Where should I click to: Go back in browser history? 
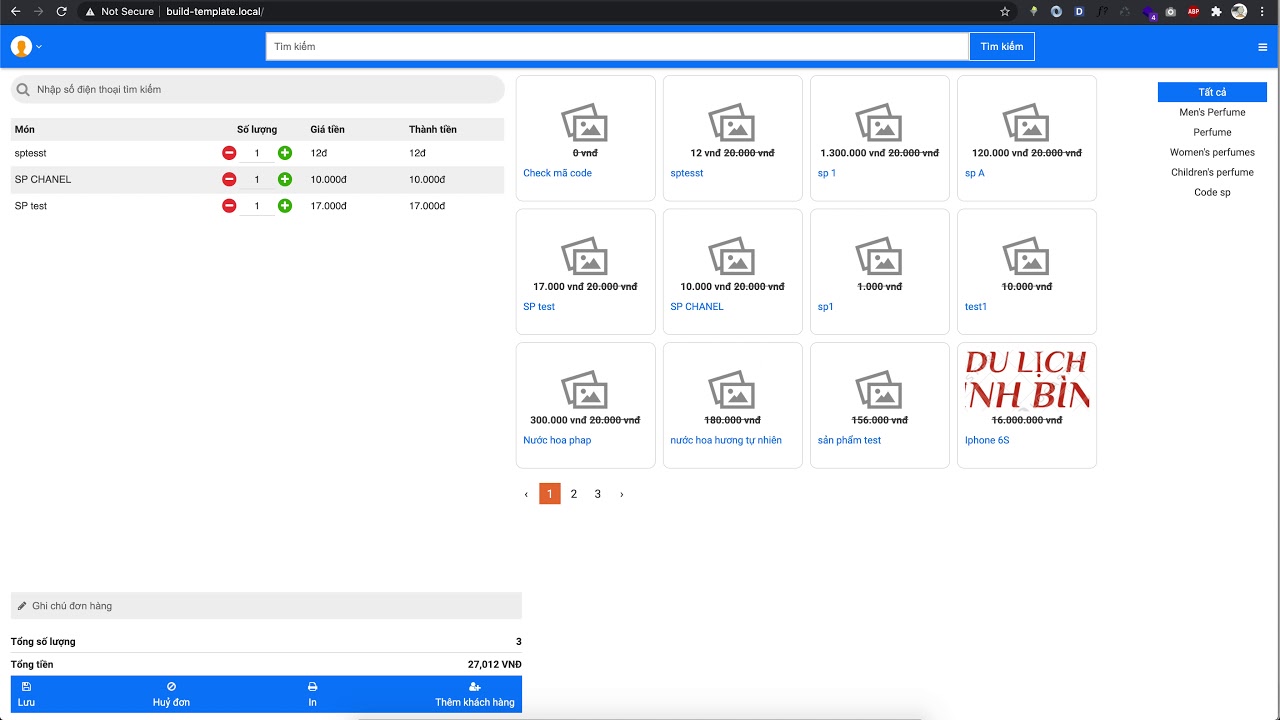(x=15, y=12)
